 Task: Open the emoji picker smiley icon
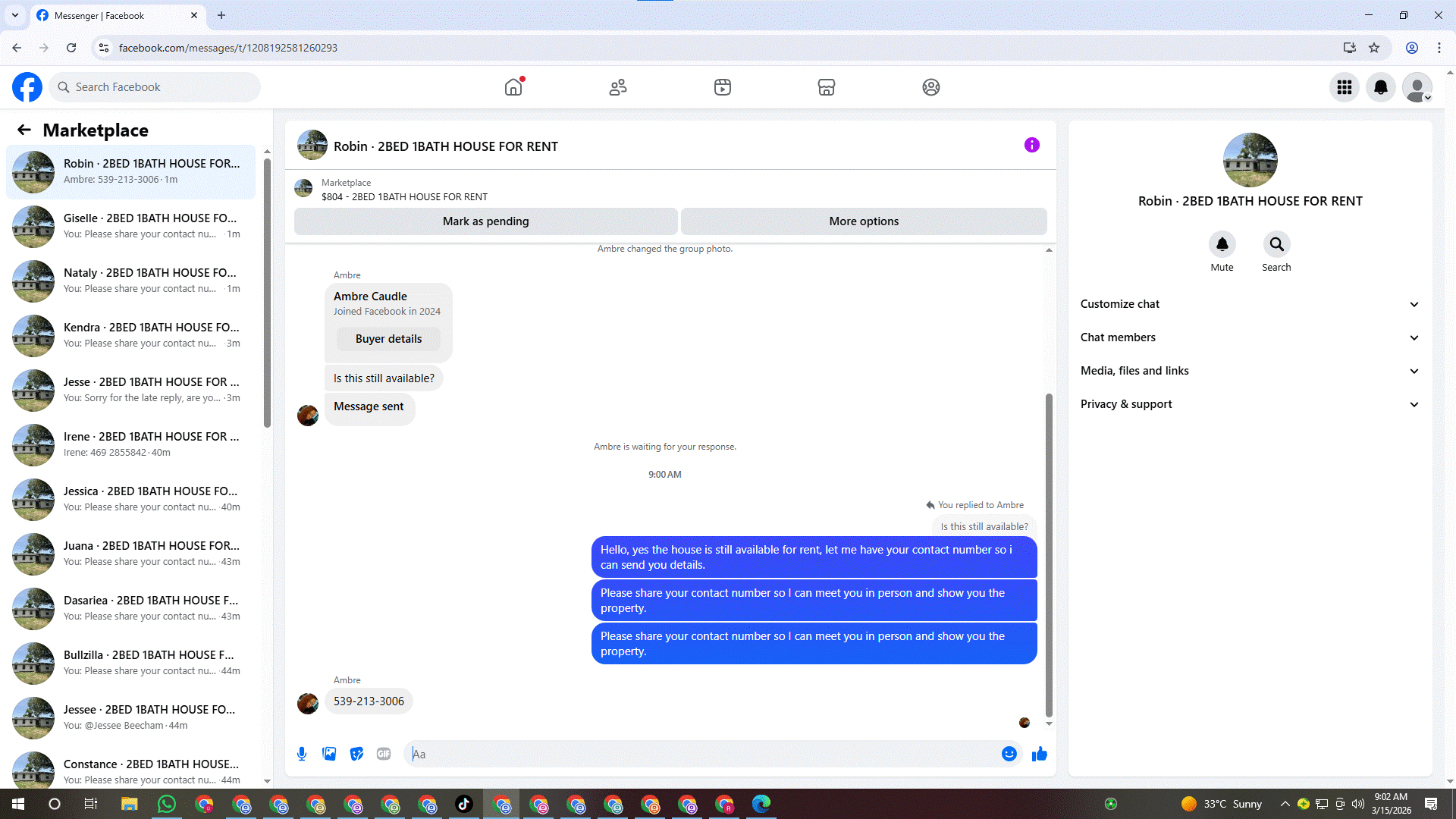(1009, 754)
